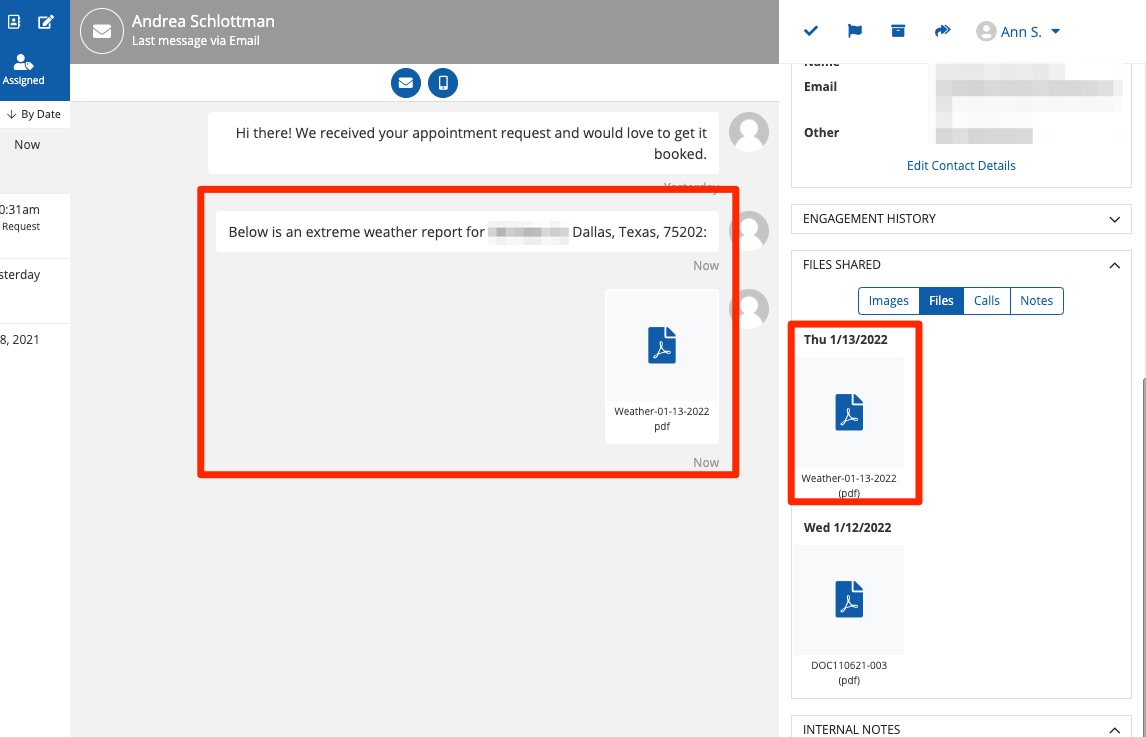Collapse the Internal Notes section
Image resolution: width=1146 pixels, height=737 pixels.
(x=1114, y=730)
